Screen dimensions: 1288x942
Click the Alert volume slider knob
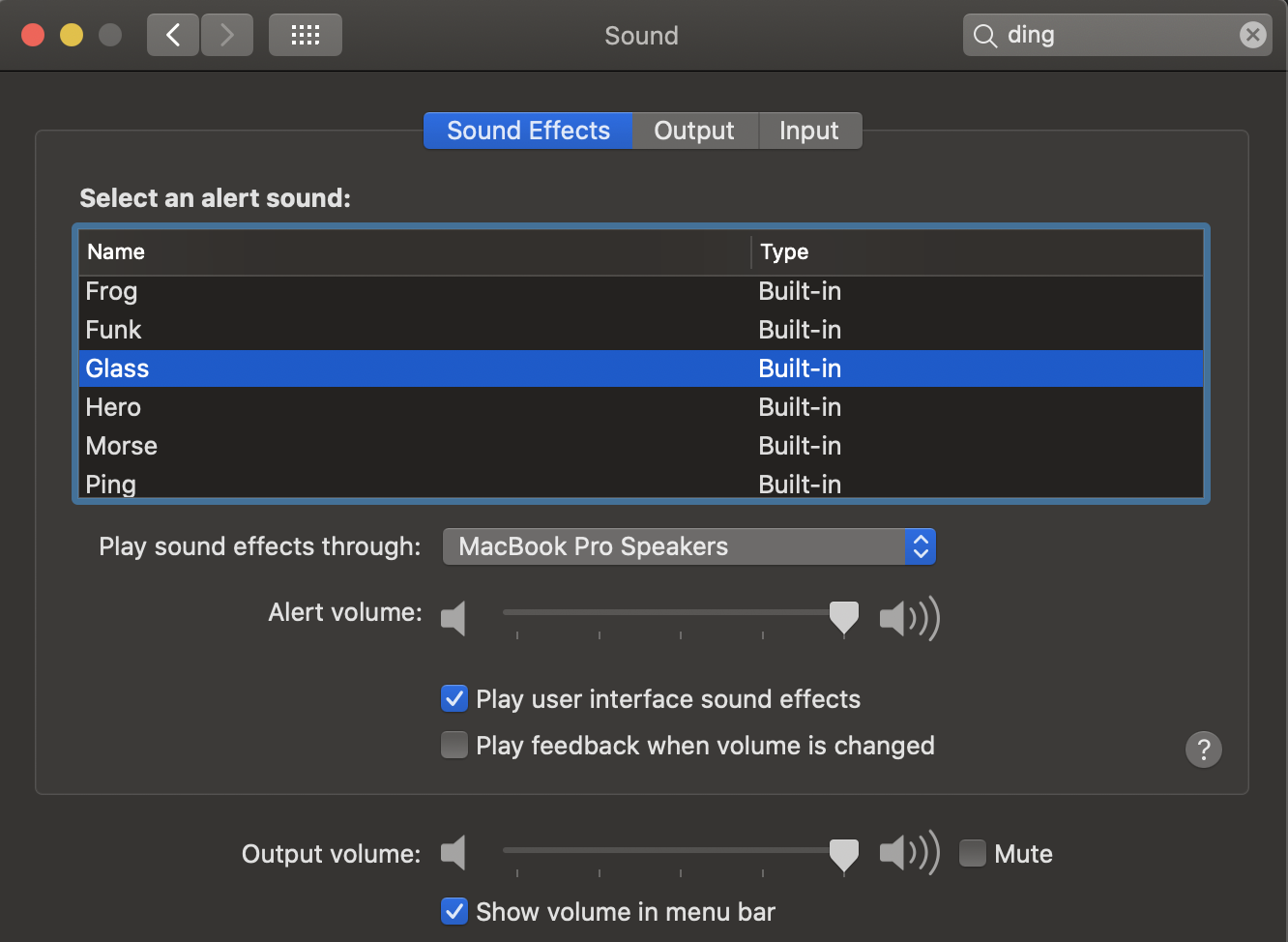[844, 616]
